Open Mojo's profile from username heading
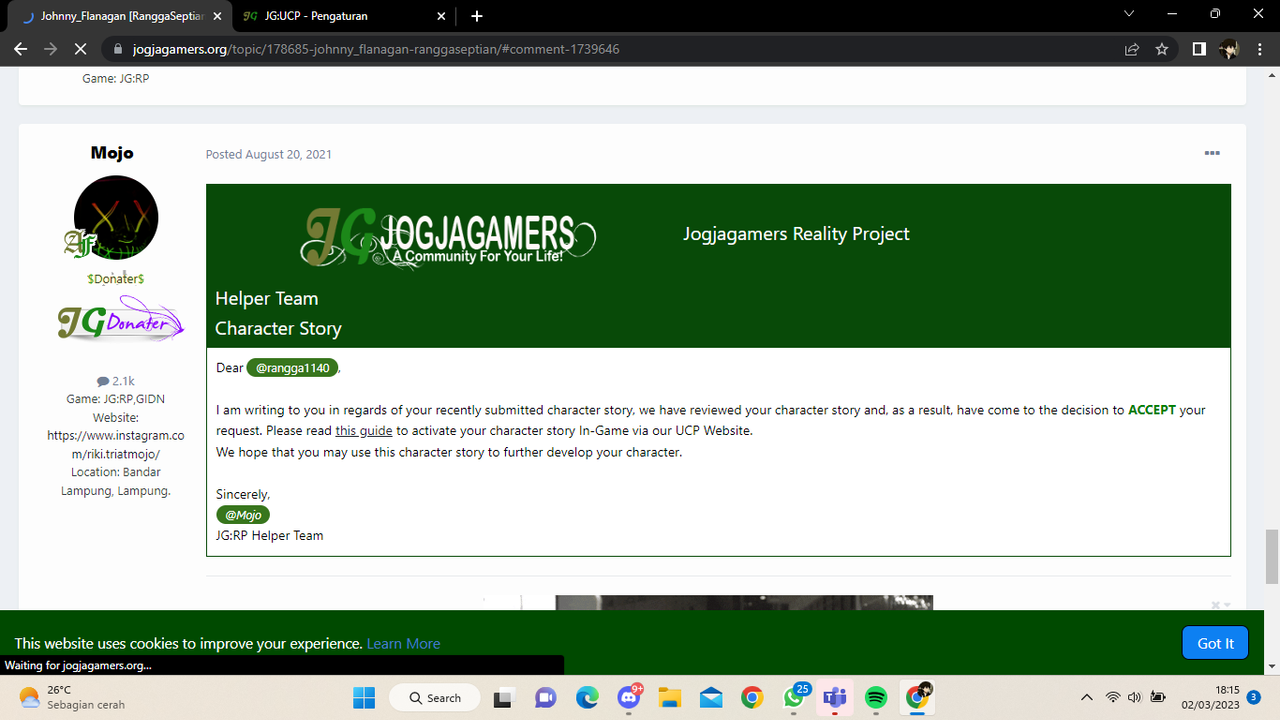This screenshot has width=1280, height=720. [112, 153]
